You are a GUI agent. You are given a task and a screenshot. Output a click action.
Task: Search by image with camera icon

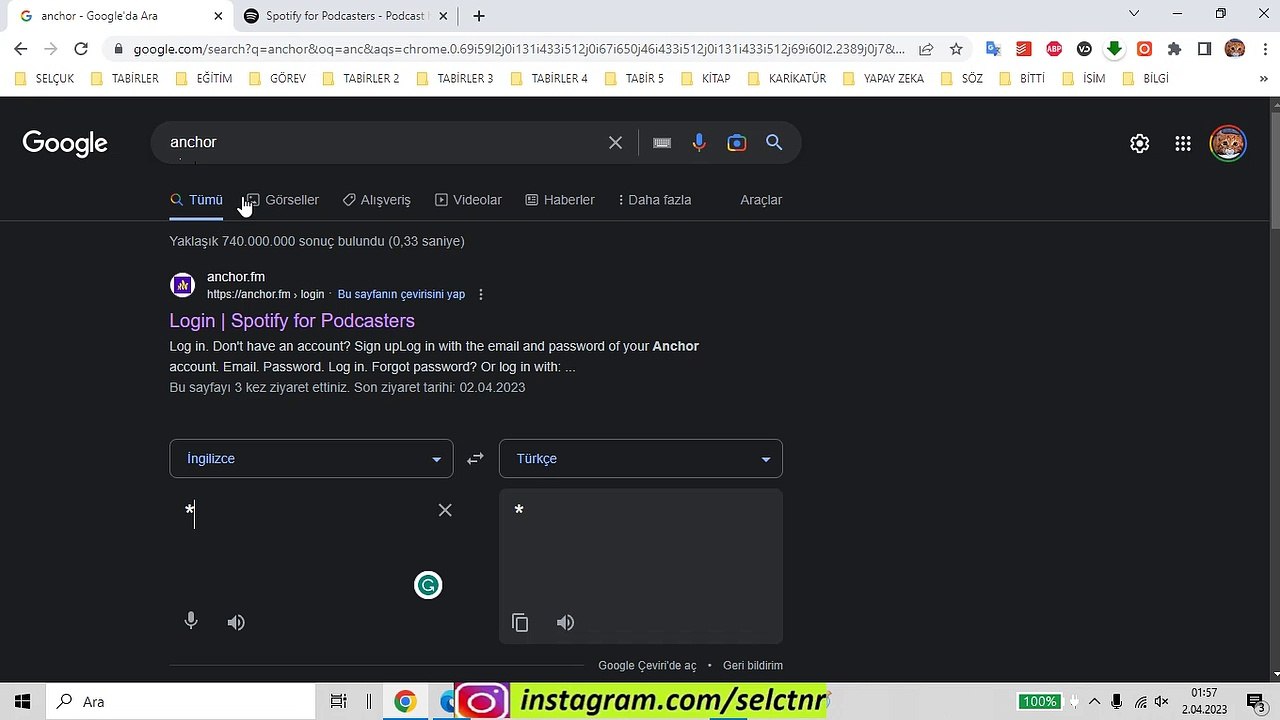[737, 143]
